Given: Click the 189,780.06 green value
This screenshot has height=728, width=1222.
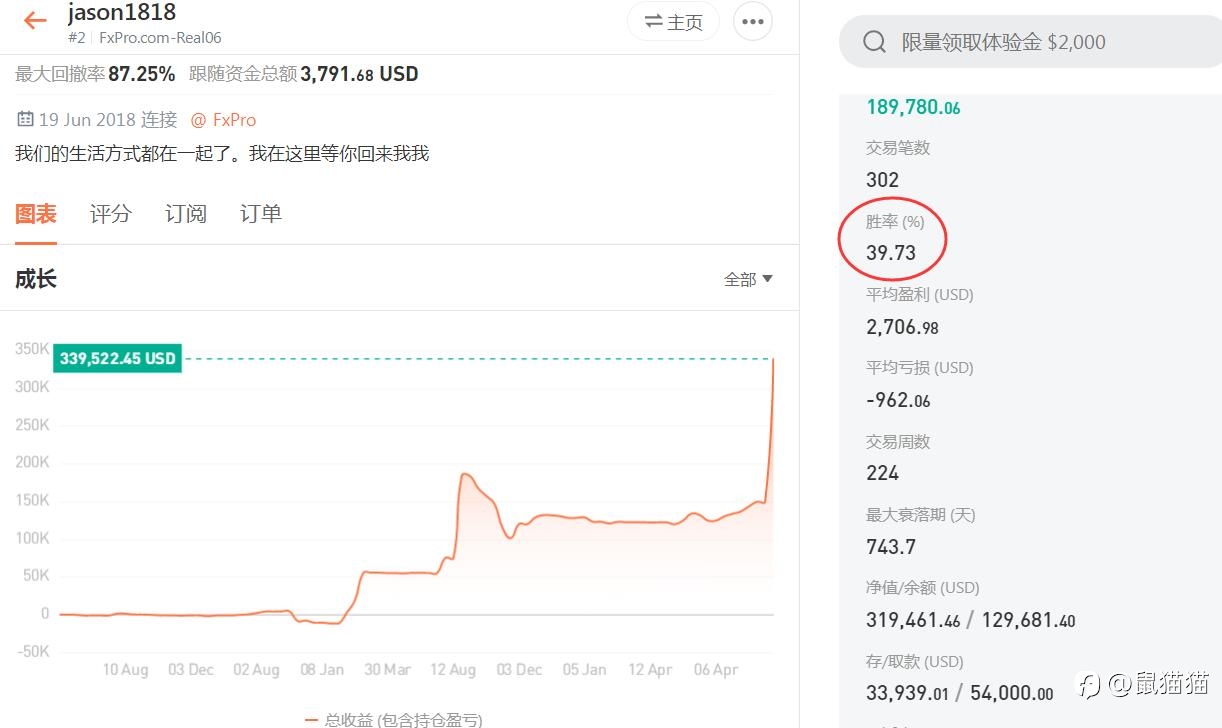Looking at the screenshot, I should coord(913,108).
